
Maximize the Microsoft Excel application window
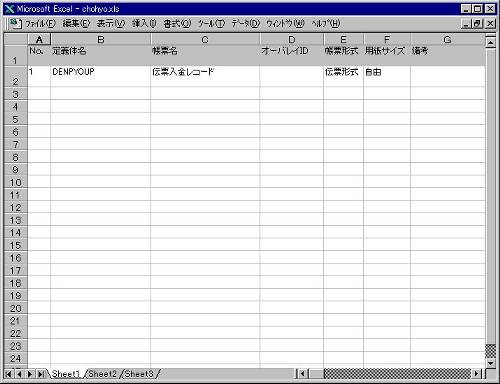tap(478, 9)
